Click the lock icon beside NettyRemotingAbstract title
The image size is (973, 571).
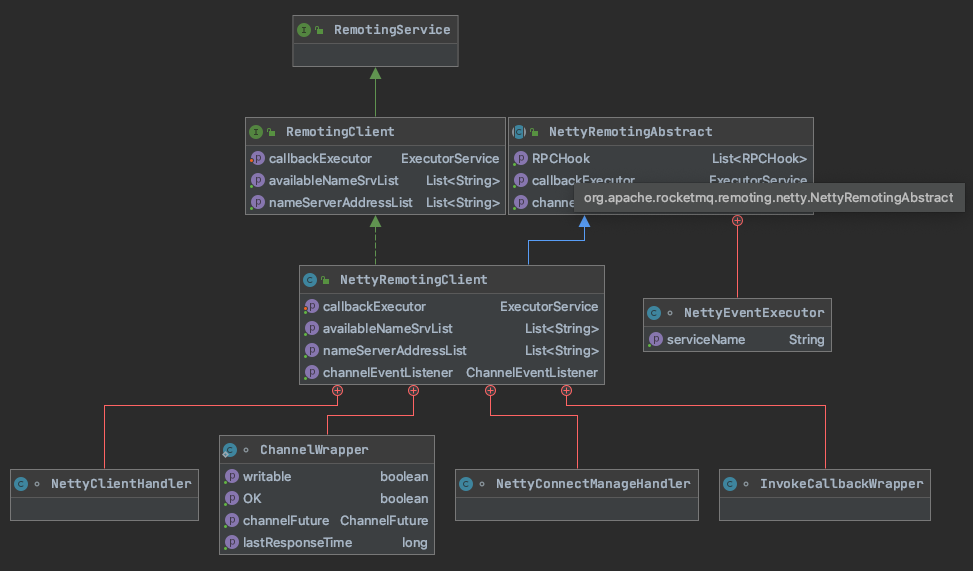tap(534, 132)
